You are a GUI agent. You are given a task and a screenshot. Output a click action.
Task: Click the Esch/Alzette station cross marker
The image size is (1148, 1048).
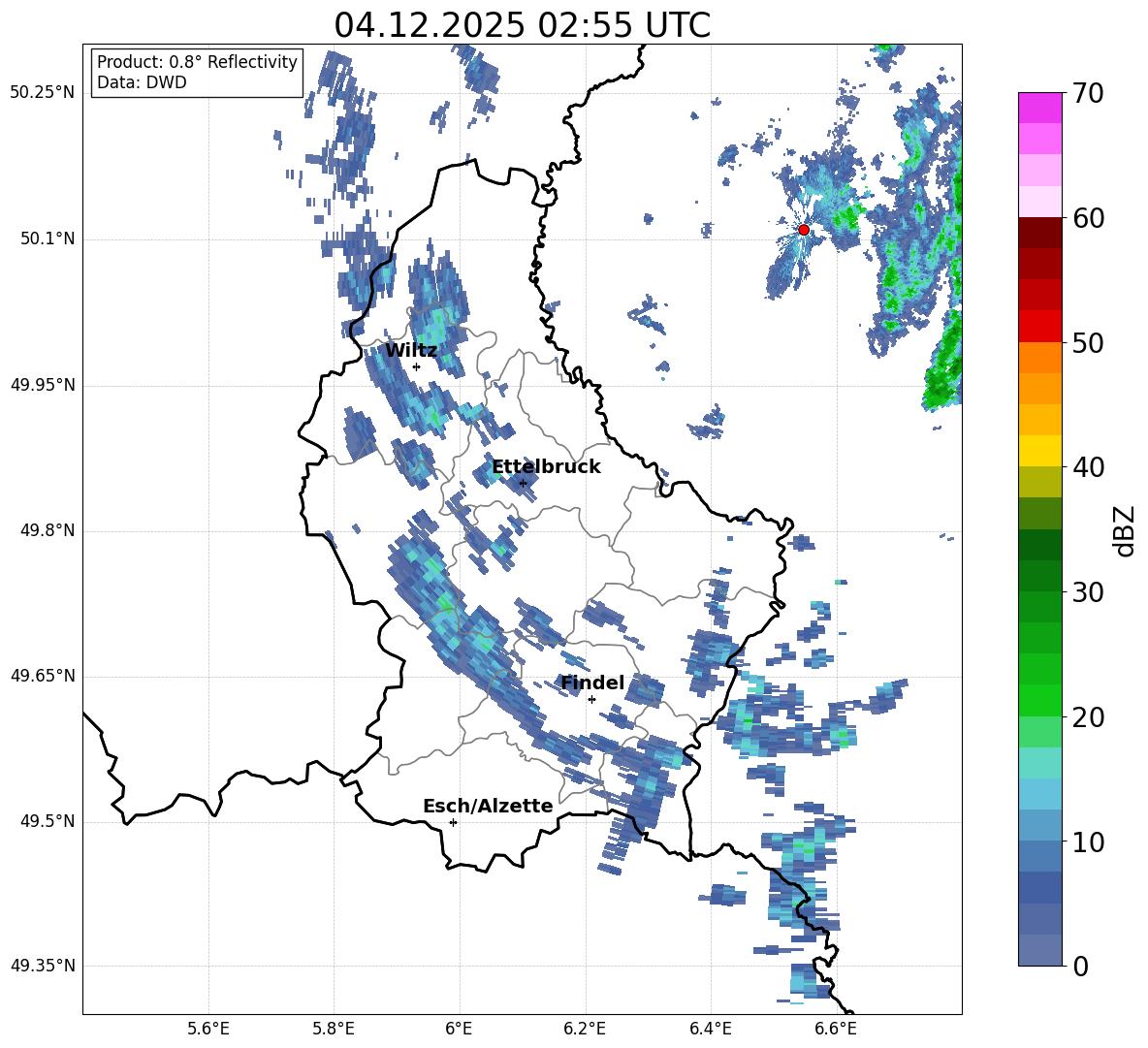point(453,822)
